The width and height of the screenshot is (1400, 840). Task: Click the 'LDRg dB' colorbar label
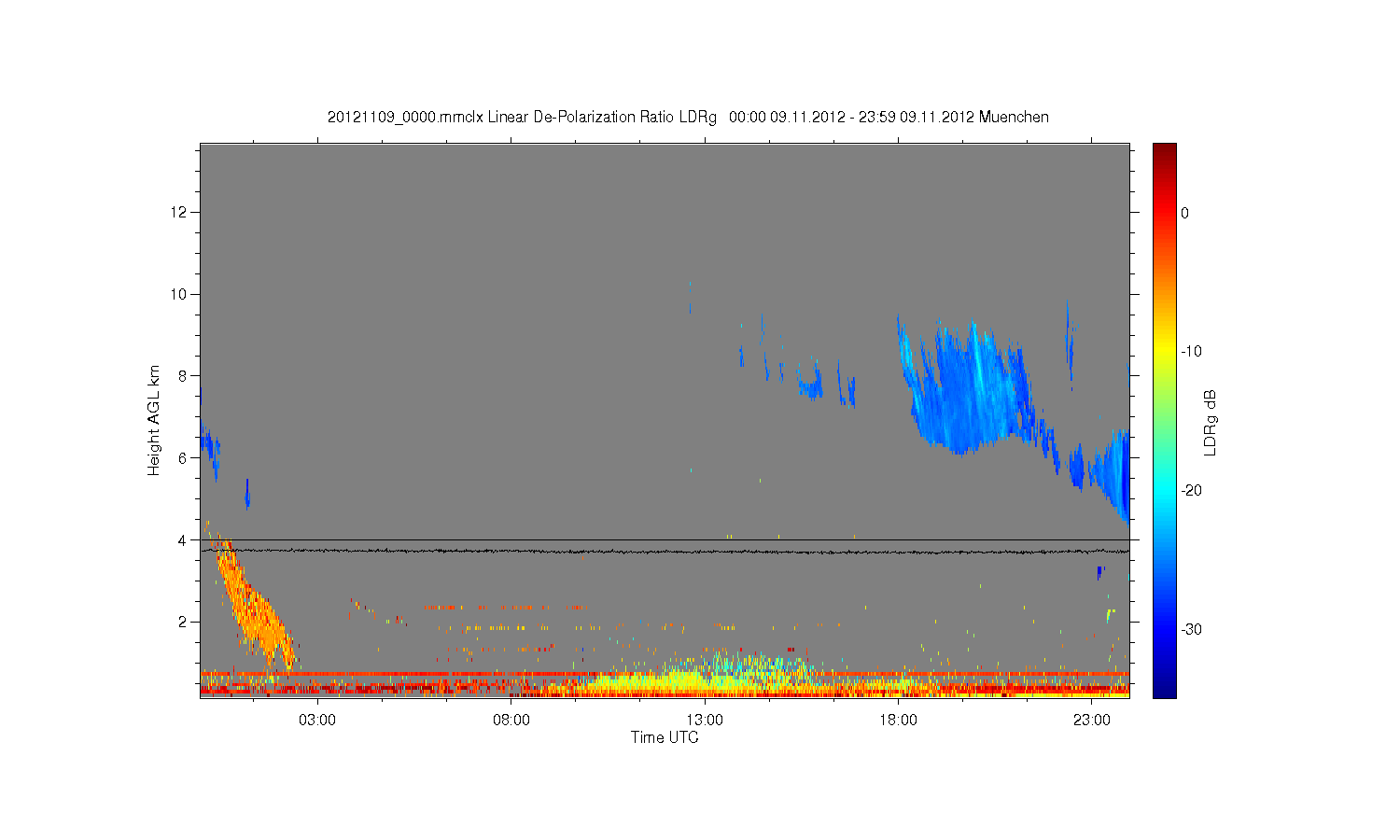coord(1211,422)
